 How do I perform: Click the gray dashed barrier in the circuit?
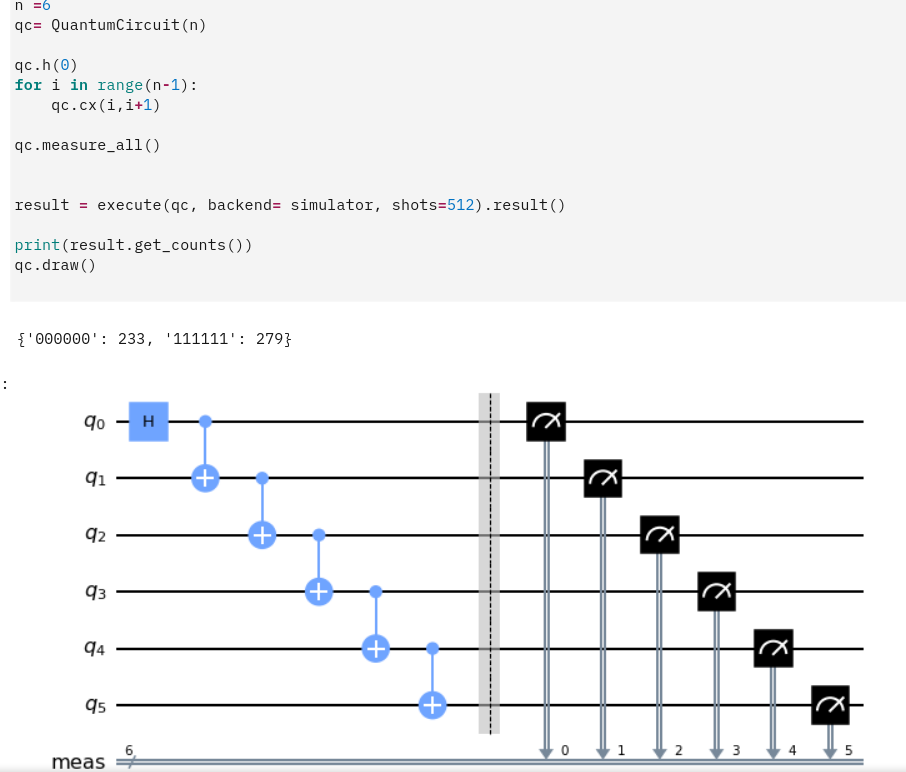click(489, 563)
